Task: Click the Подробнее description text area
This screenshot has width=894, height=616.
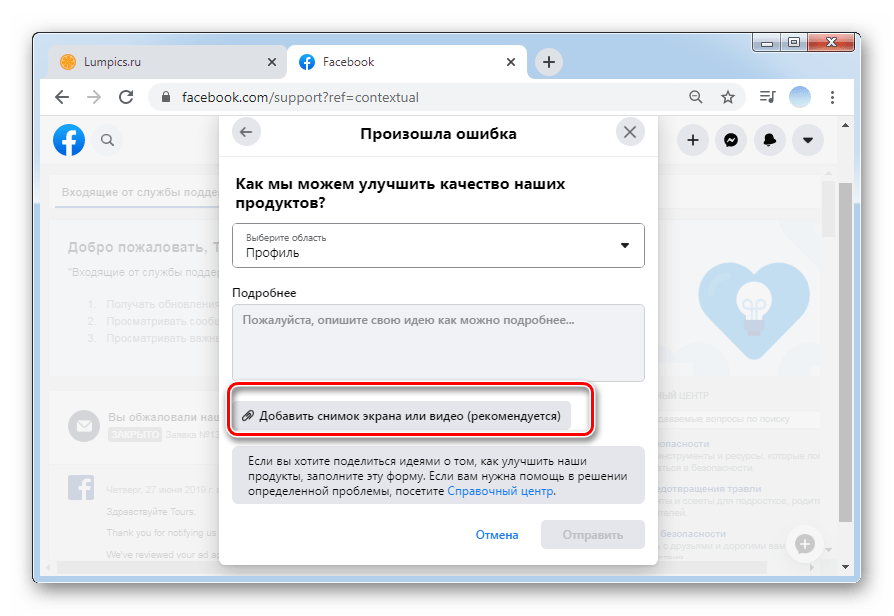Action: 438,343
